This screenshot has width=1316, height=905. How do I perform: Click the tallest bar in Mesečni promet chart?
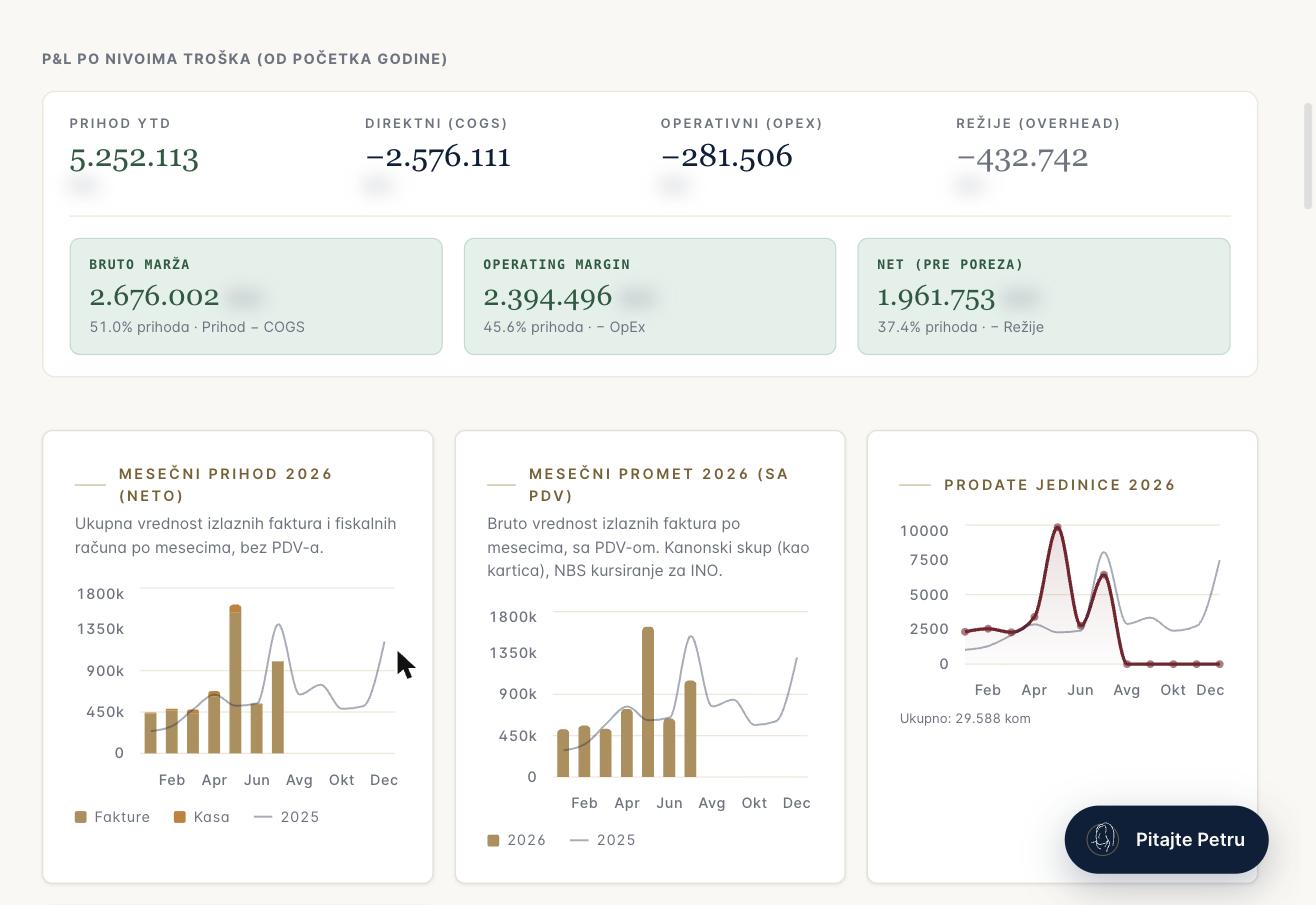(x=648, y=702)
